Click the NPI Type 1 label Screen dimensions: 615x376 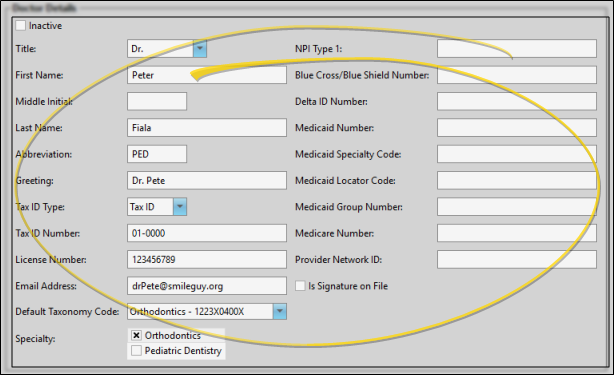tap(318, 49)
